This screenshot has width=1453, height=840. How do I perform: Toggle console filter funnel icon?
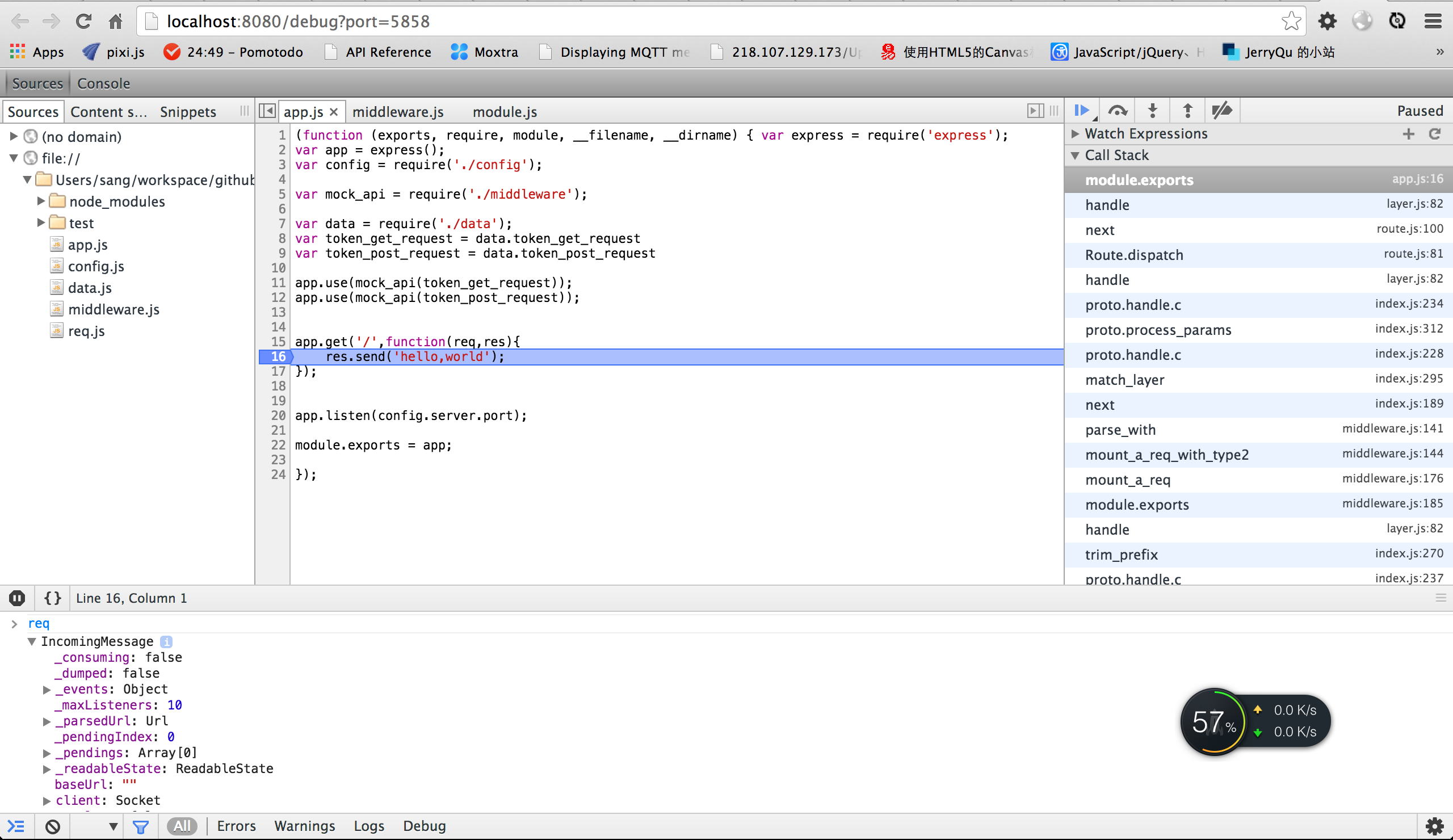click(x=141, y=826)
